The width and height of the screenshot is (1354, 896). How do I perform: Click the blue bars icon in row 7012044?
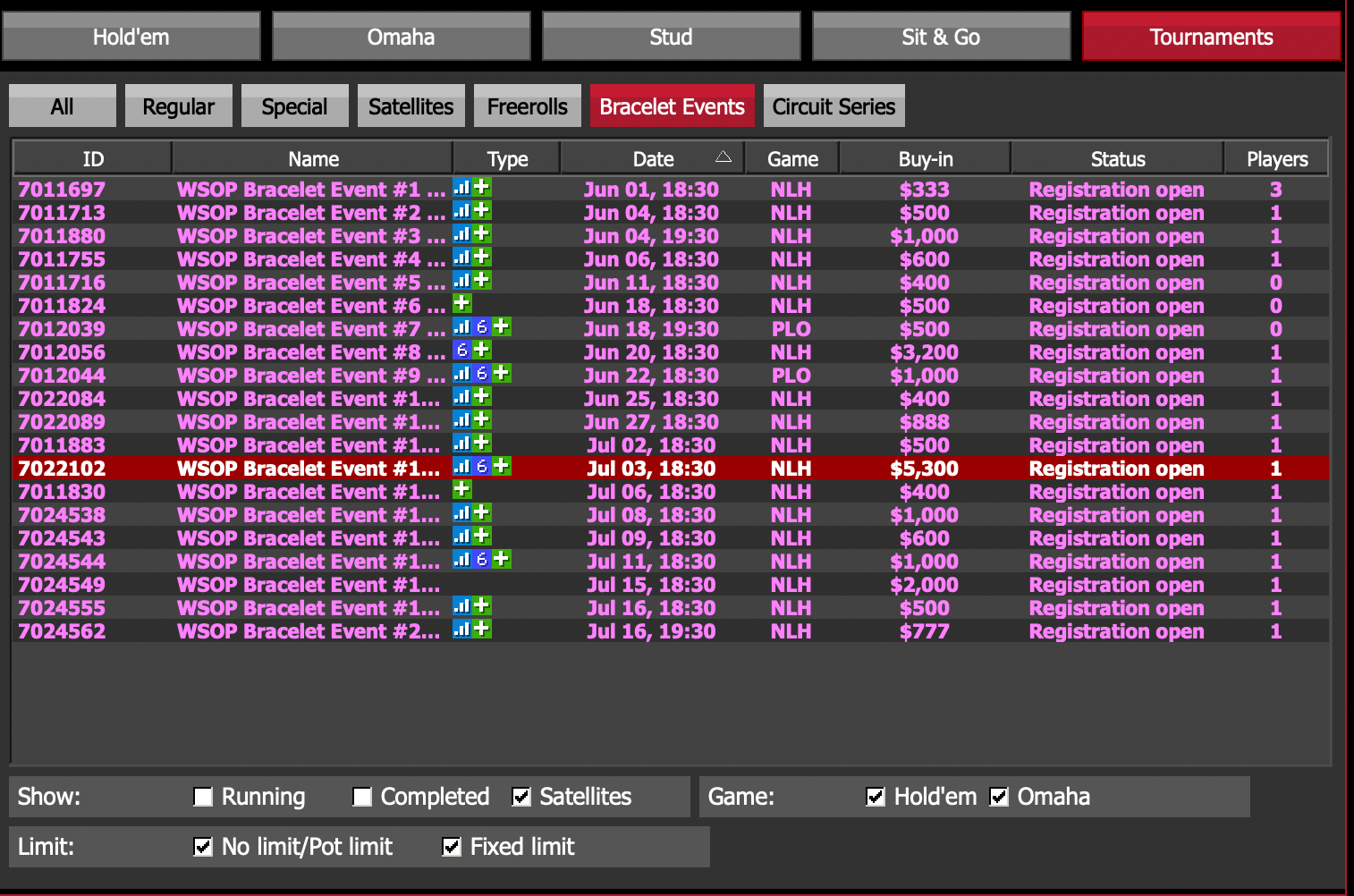coord(461,373)
